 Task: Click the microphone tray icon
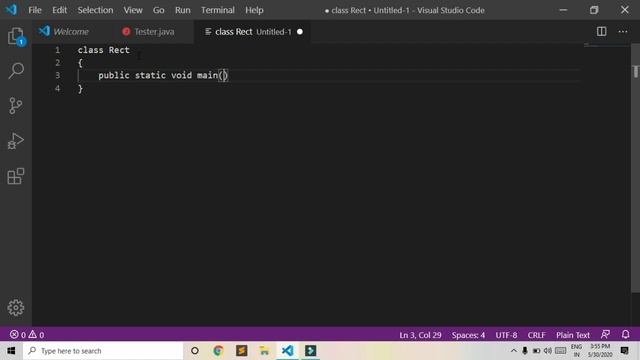tap(525, 351)
